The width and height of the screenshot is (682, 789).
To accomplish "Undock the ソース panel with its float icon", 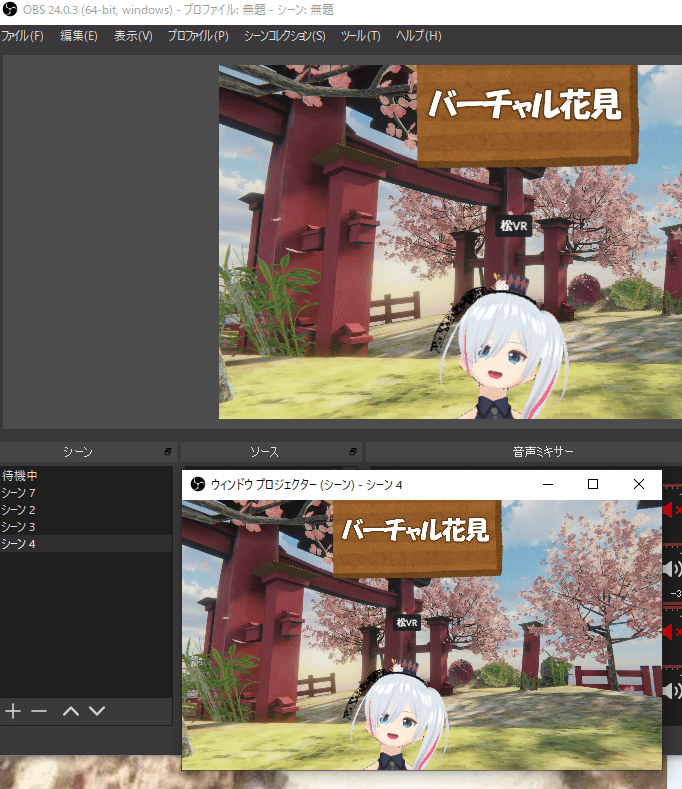I will 353,452.
